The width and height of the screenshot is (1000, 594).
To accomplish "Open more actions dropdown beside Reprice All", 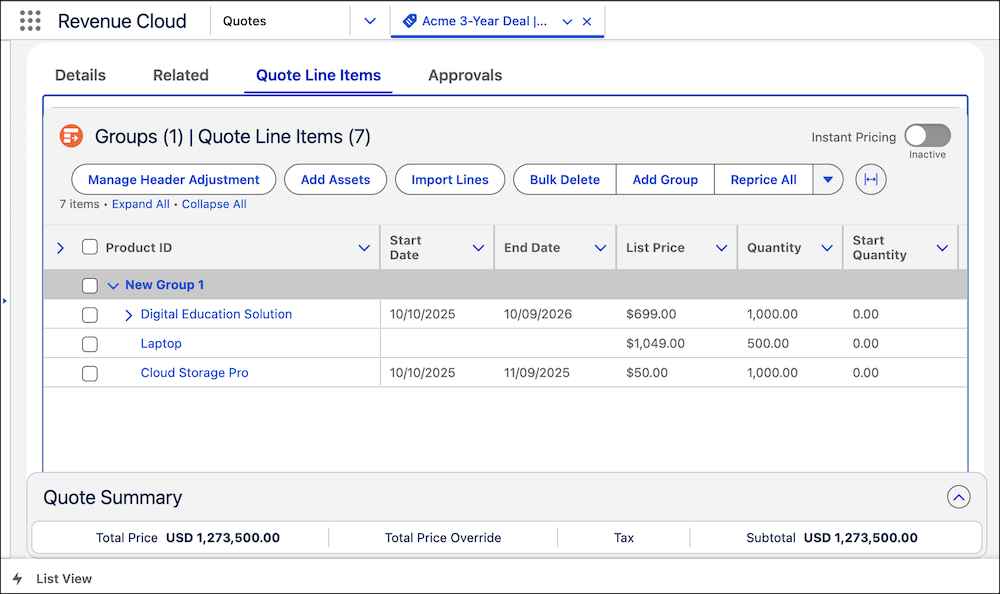I will [828, 179].
